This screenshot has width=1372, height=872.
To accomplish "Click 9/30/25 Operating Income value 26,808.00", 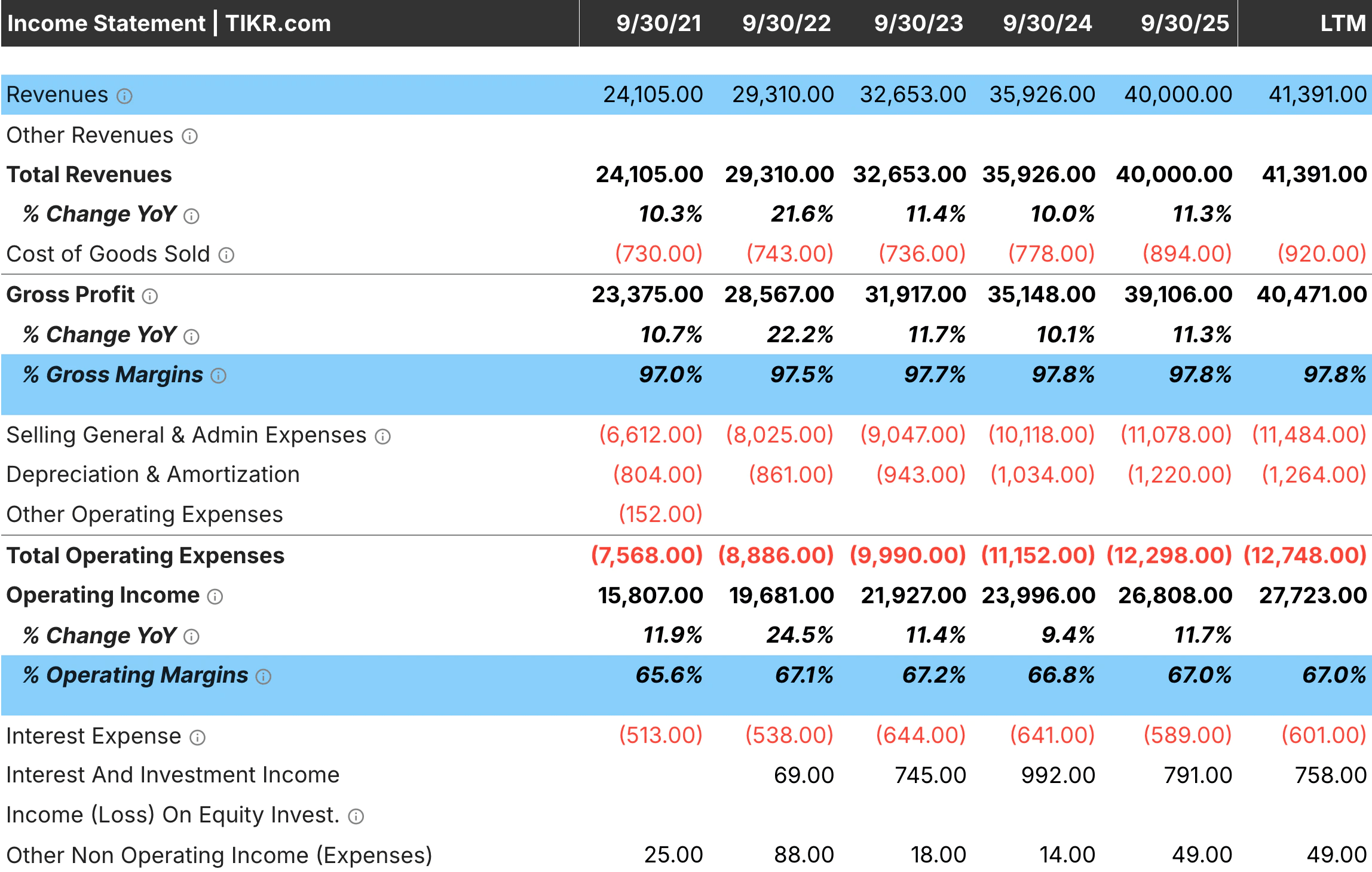I will [1175, 595].
